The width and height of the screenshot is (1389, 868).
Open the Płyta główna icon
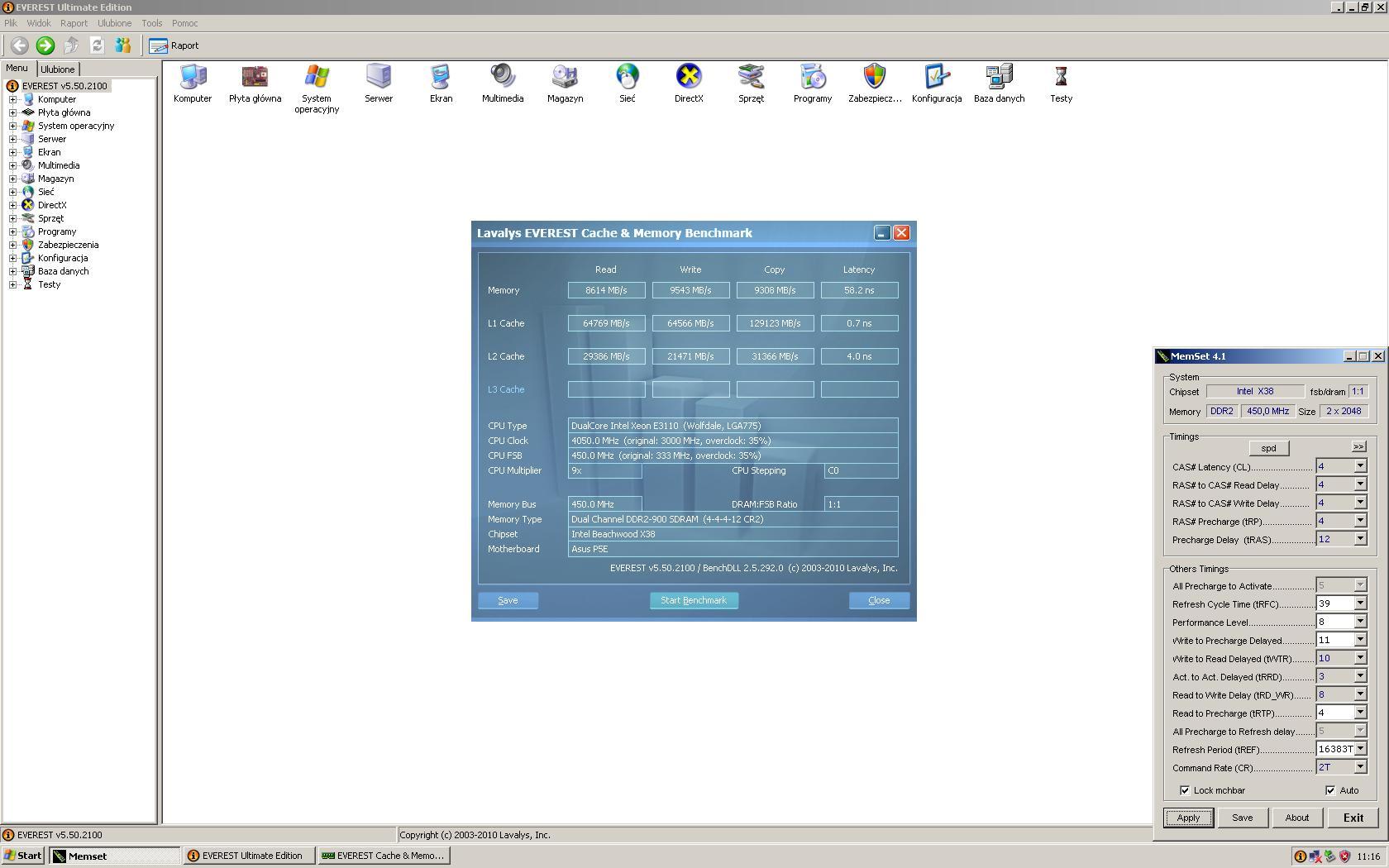(255, 78)
